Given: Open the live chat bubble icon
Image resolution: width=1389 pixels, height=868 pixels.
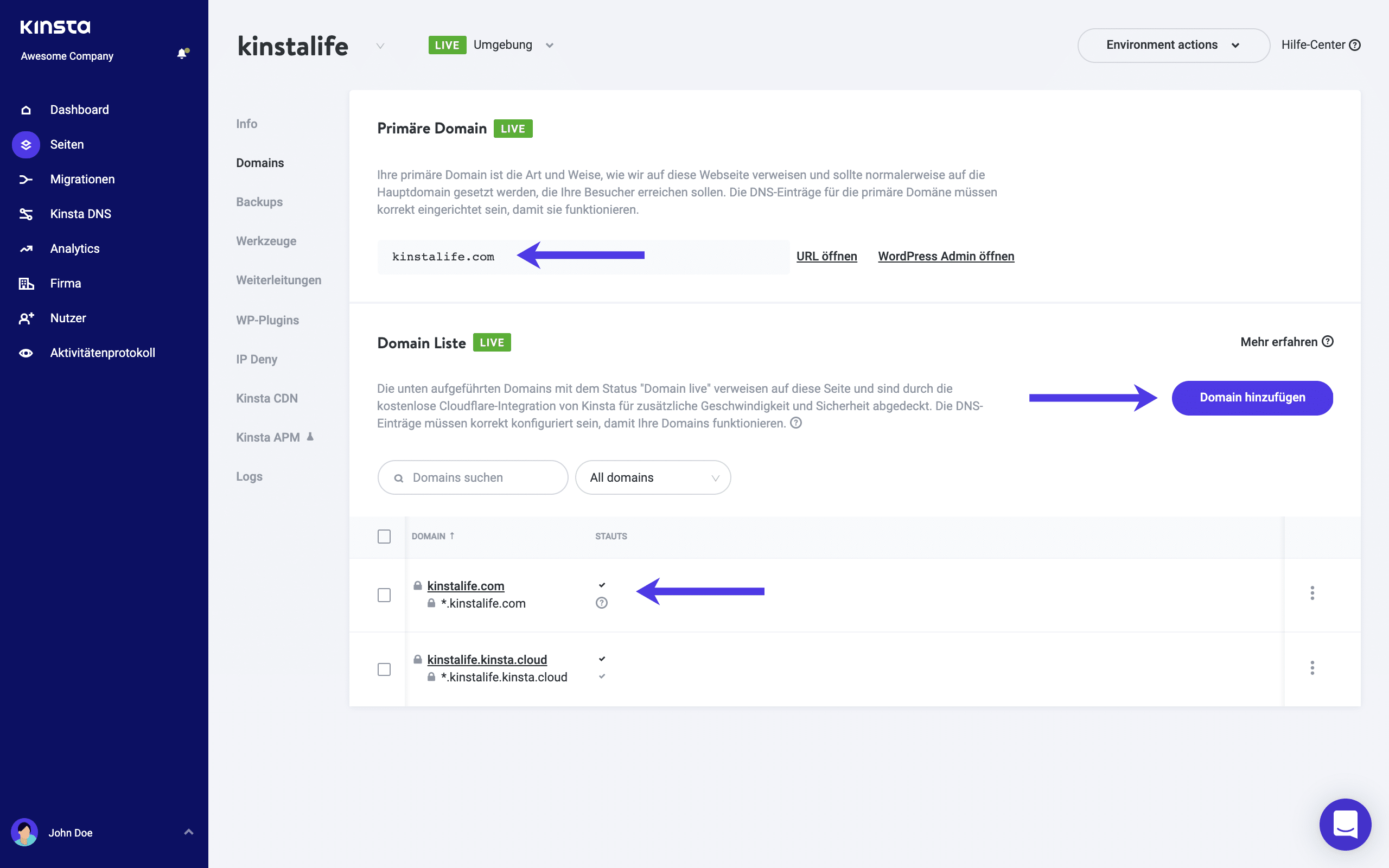Looking at the screenshot, I should (1345, 825).
